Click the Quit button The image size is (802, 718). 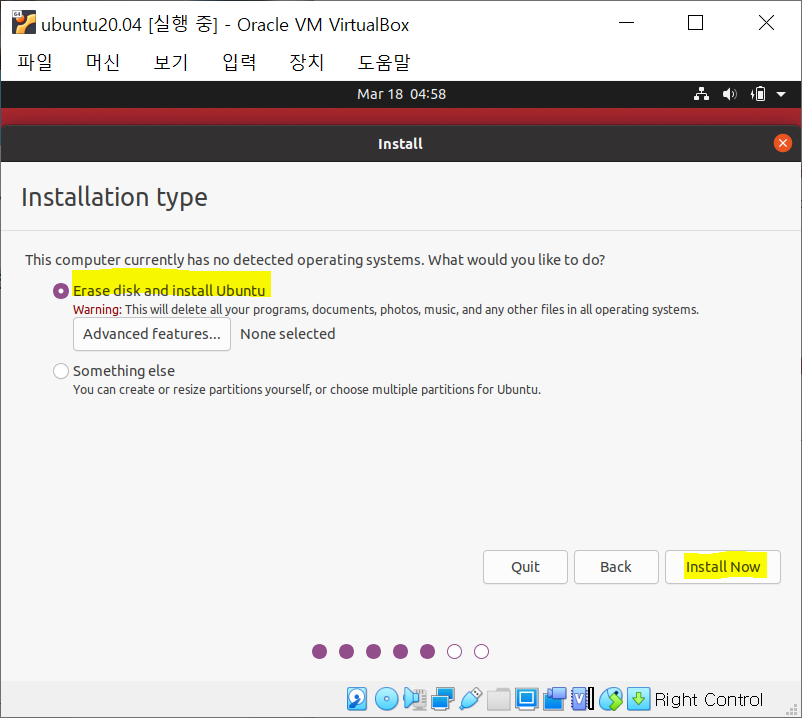coord(525,567)
